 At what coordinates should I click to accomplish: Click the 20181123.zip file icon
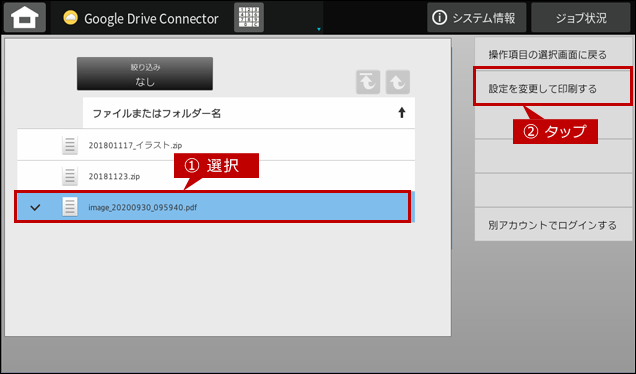point(70,176)
